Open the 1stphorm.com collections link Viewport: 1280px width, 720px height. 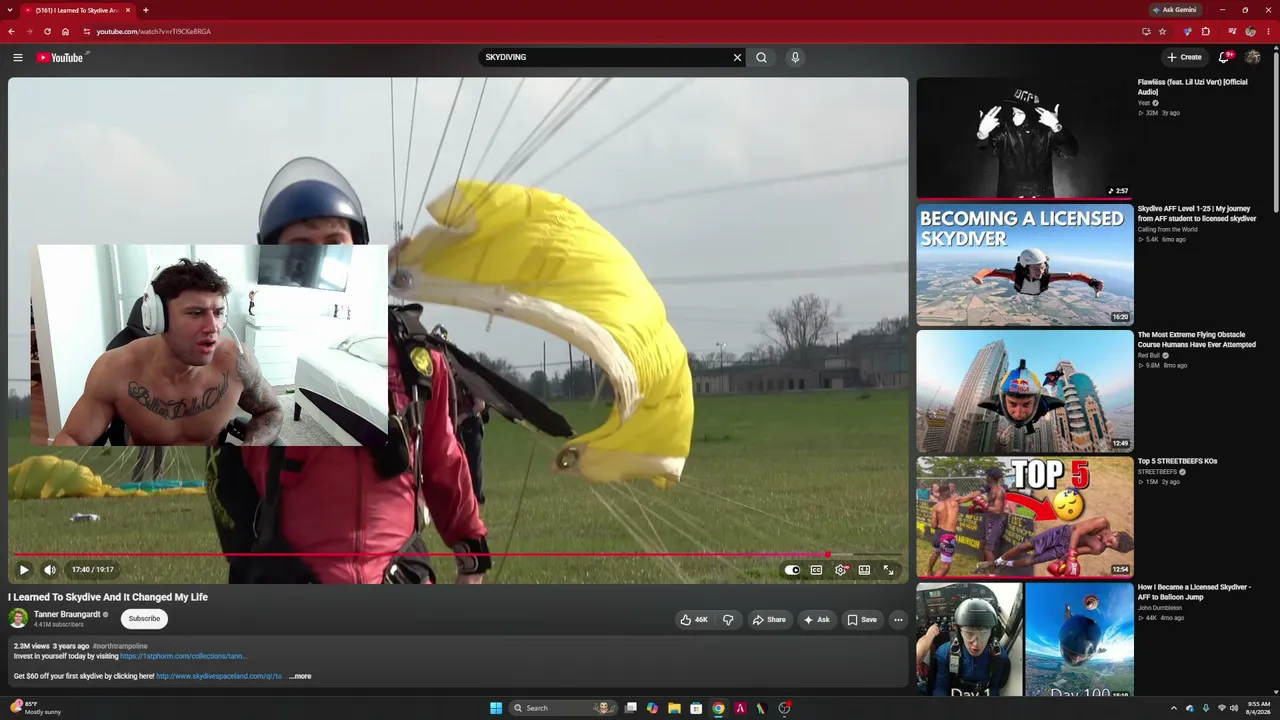click(x=183, y=656)
